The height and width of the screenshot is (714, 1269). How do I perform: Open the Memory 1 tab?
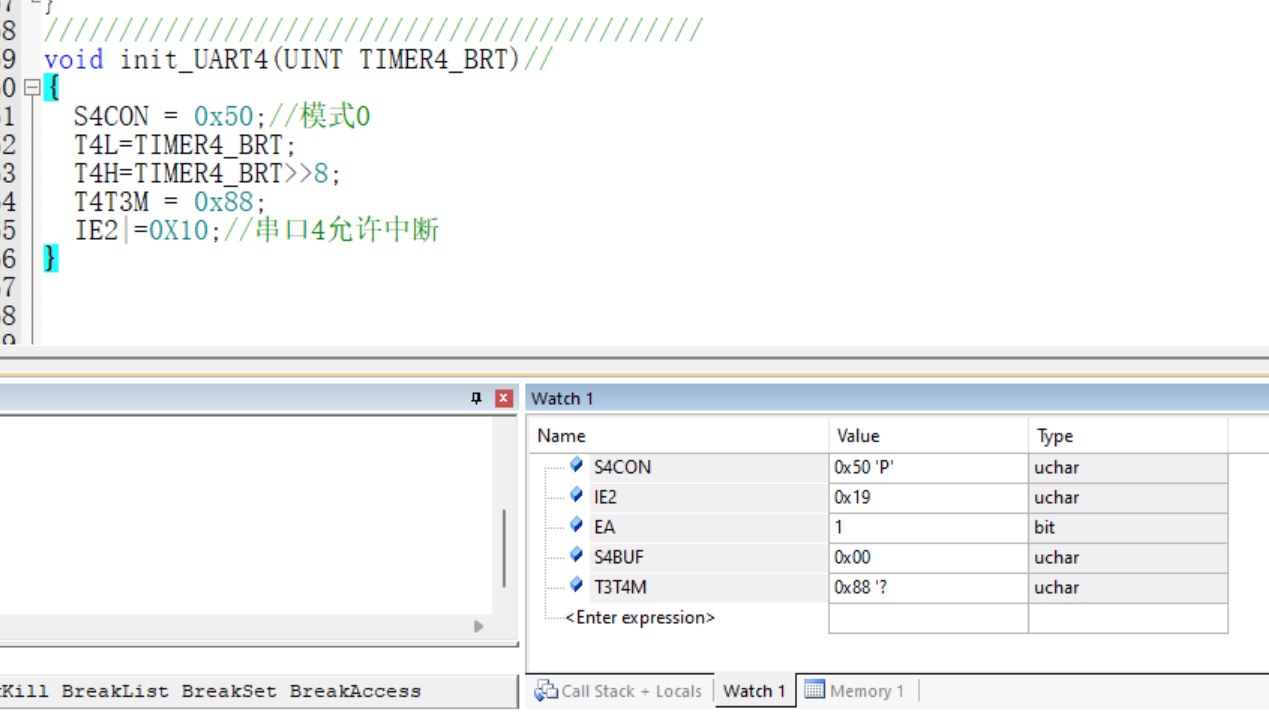pos(855,691)
